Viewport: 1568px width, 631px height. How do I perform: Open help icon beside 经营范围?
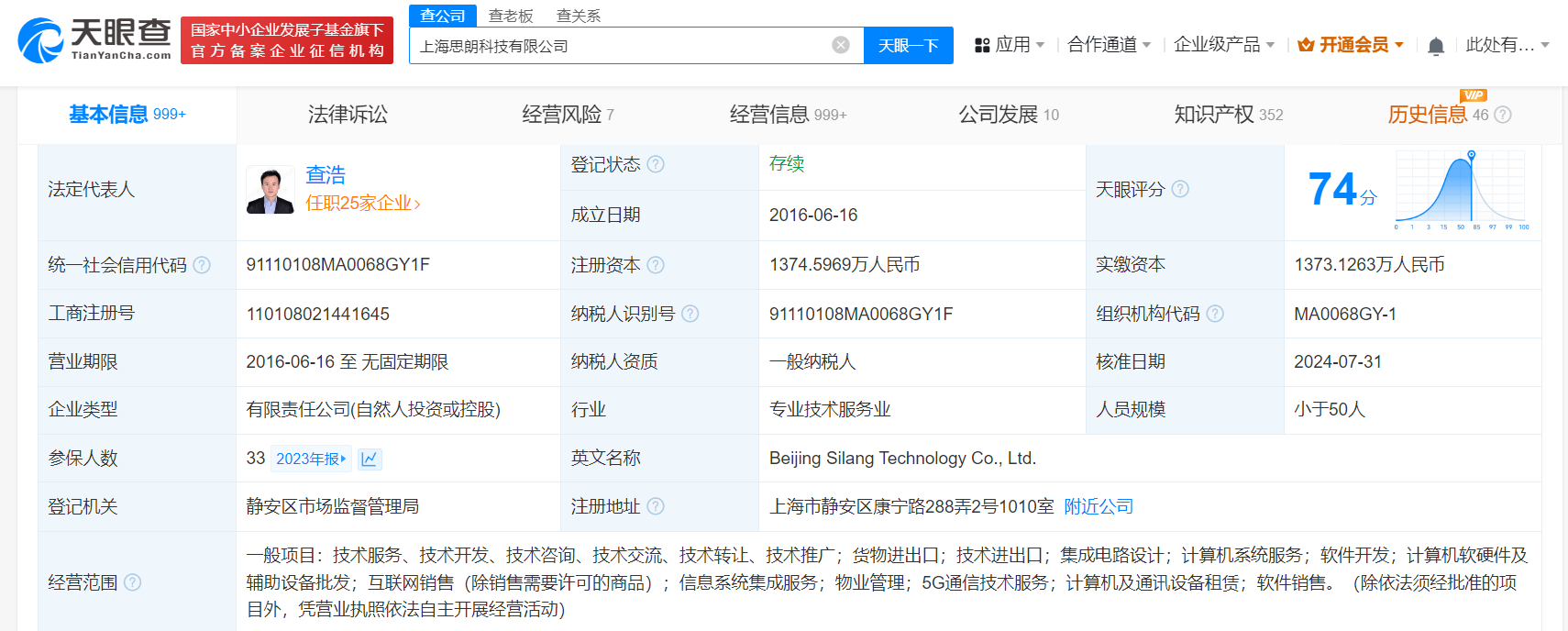132,582
